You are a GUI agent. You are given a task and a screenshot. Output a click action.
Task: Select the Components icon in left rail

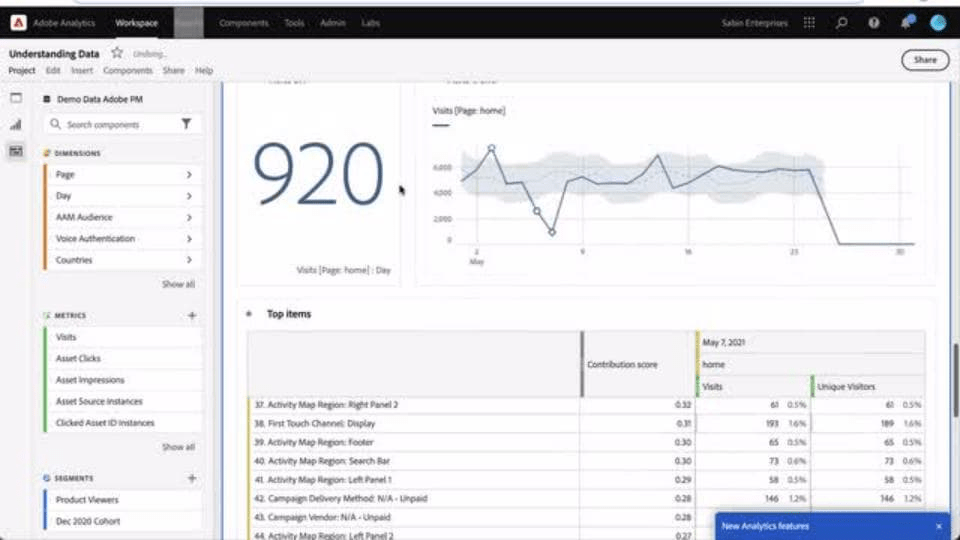(x=16, y=151)
